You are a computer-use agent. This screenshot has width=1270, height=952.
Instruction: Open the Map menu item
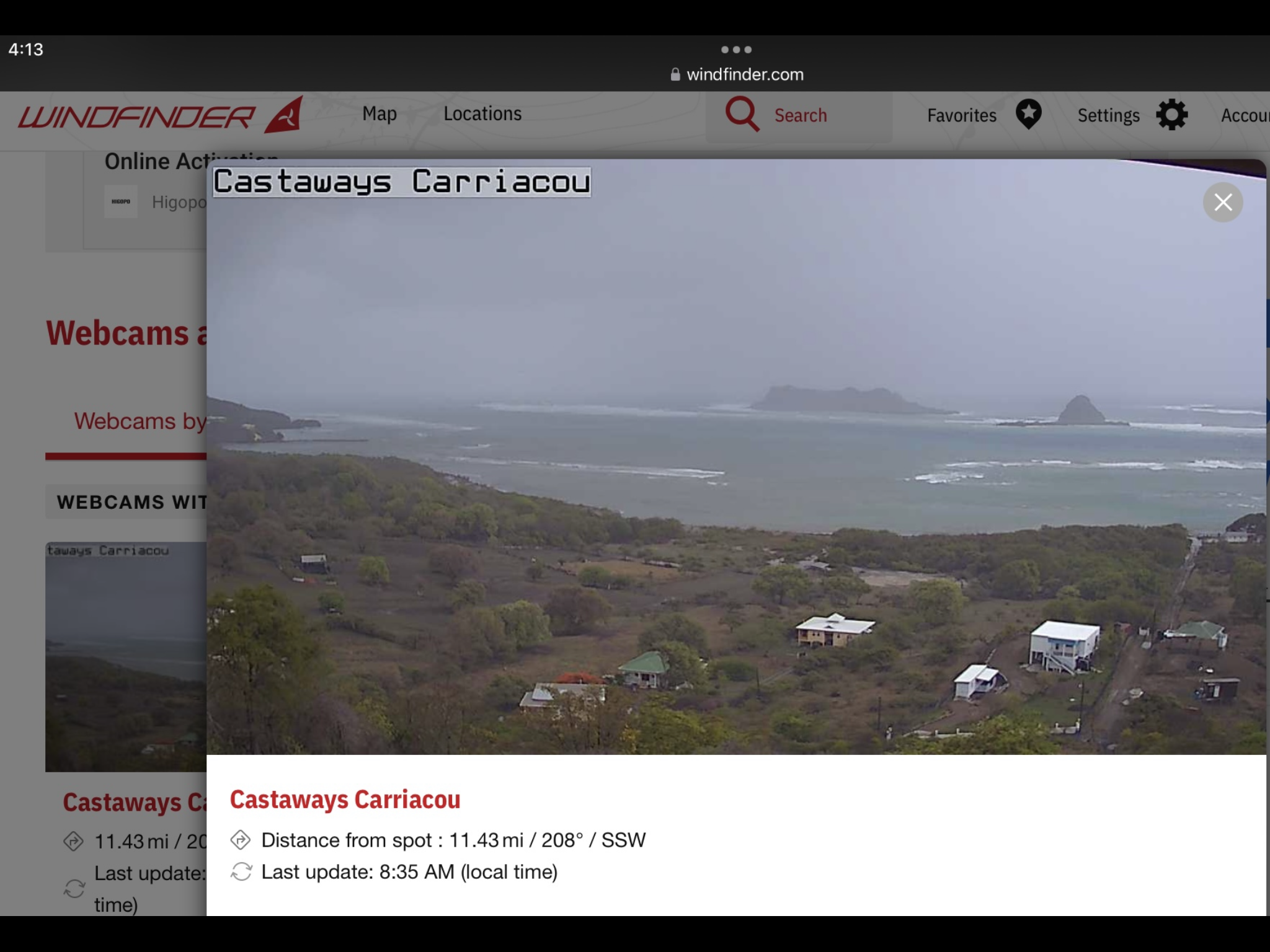(x=380, y=114)
